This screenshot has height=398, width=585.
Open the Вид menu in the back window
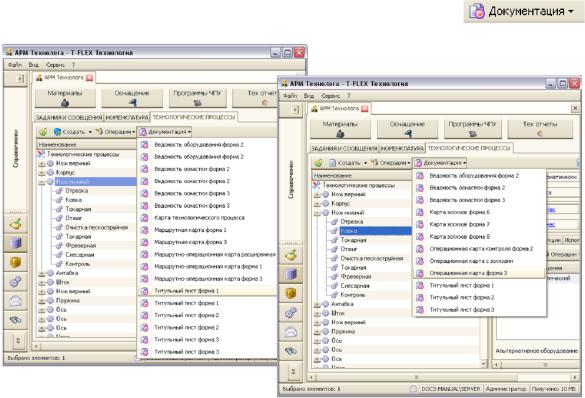34,65
